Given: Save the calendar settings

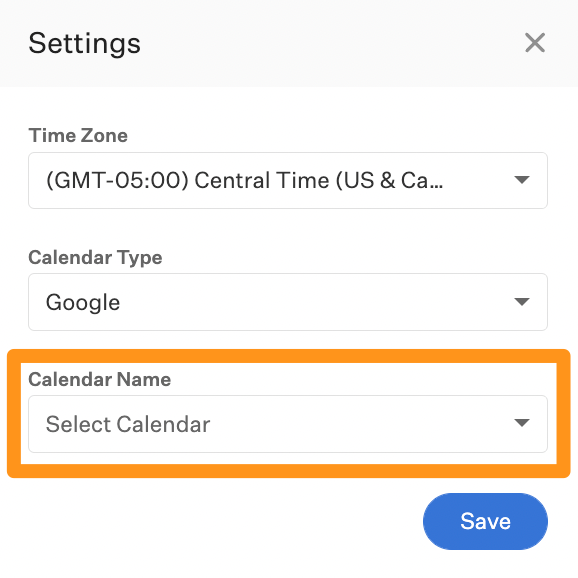Looking at the screenshot, I should [485, 521].
